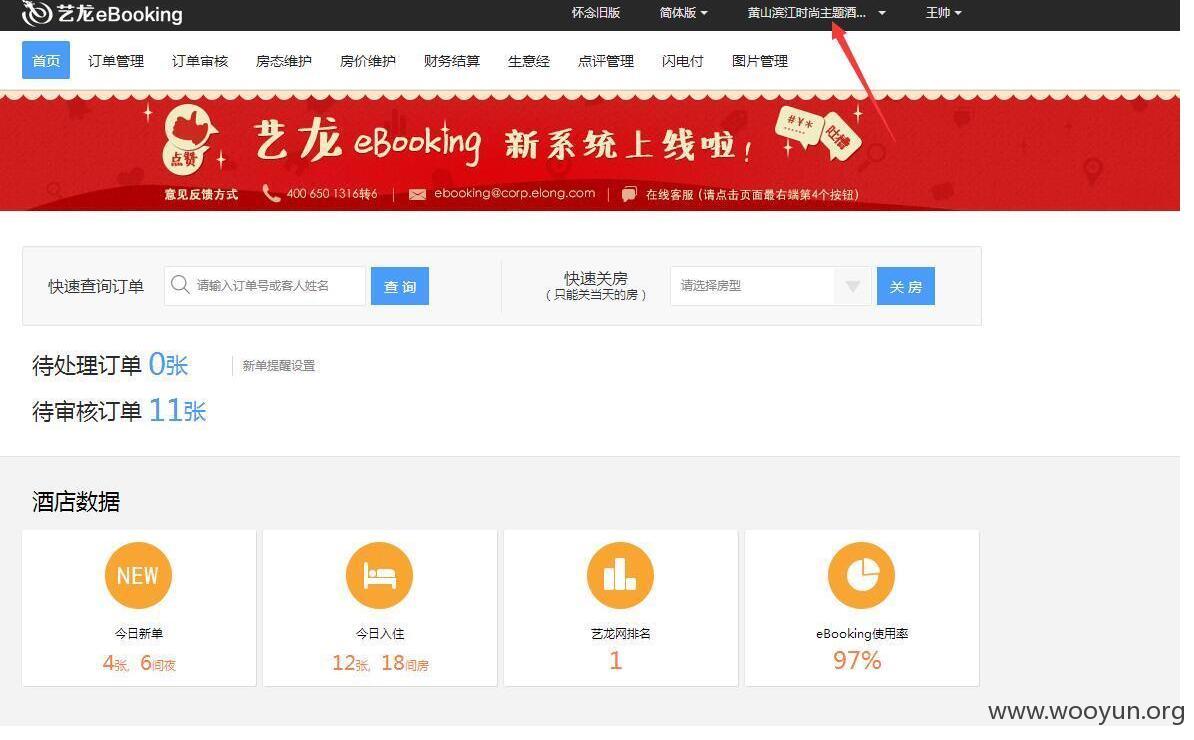Click the 酒店数据 section heading
The width and height of the screenshot is (1194, 740).
point(75,502)
